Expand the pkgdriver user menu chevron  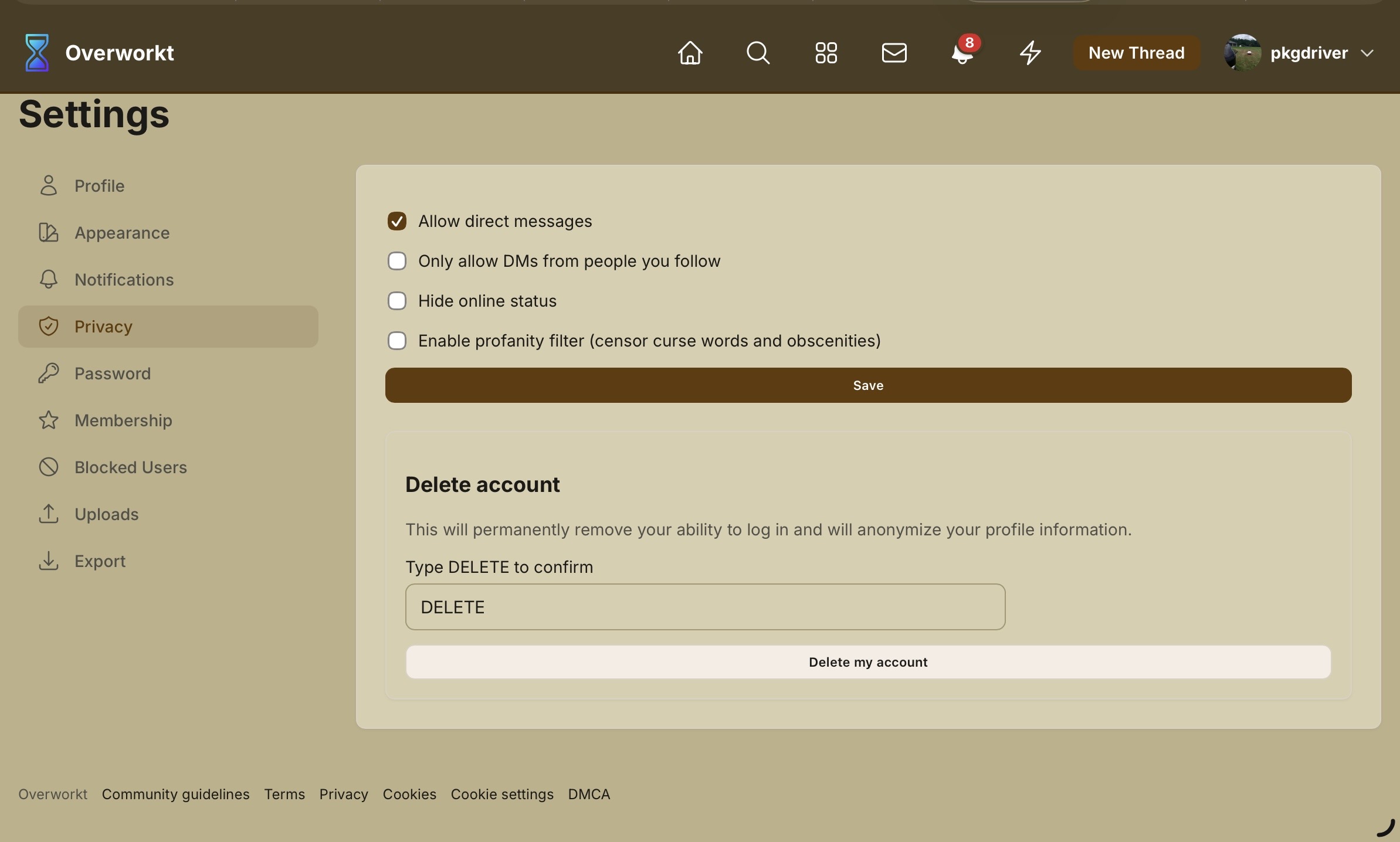tap(1367, 53)
